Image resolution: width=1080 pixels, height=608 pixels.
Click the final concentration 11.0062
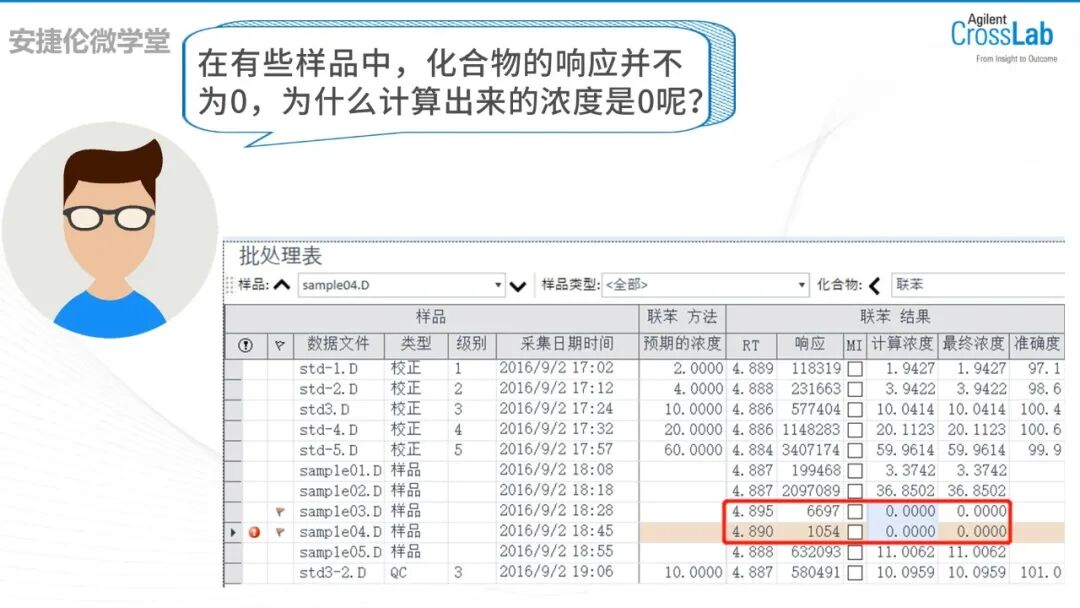click(x=977, y=552)
